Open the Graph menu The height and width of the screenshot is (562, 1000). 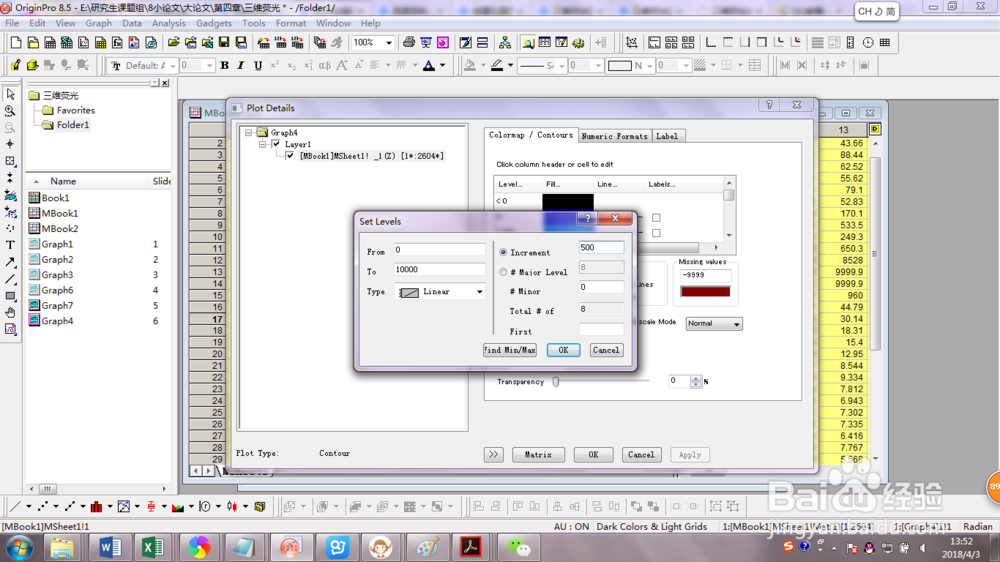[x=99, y=23]
